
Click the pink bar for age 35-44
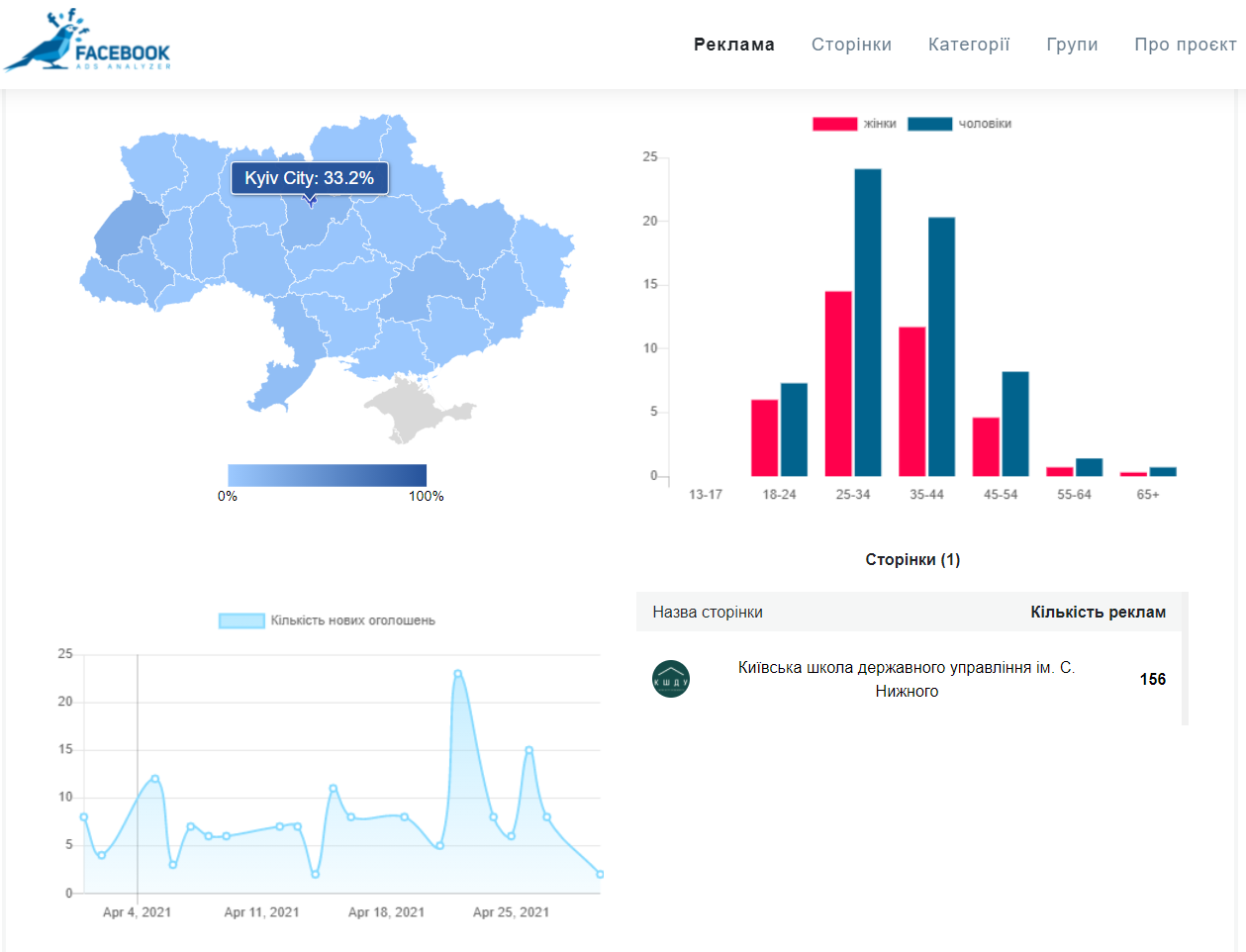pos(911,401)
